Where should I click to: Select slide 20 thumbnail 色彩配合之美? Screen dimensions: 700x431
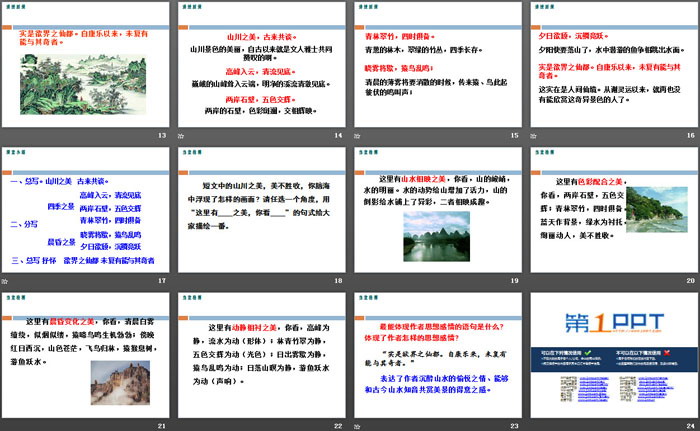[x=614, y=210]
